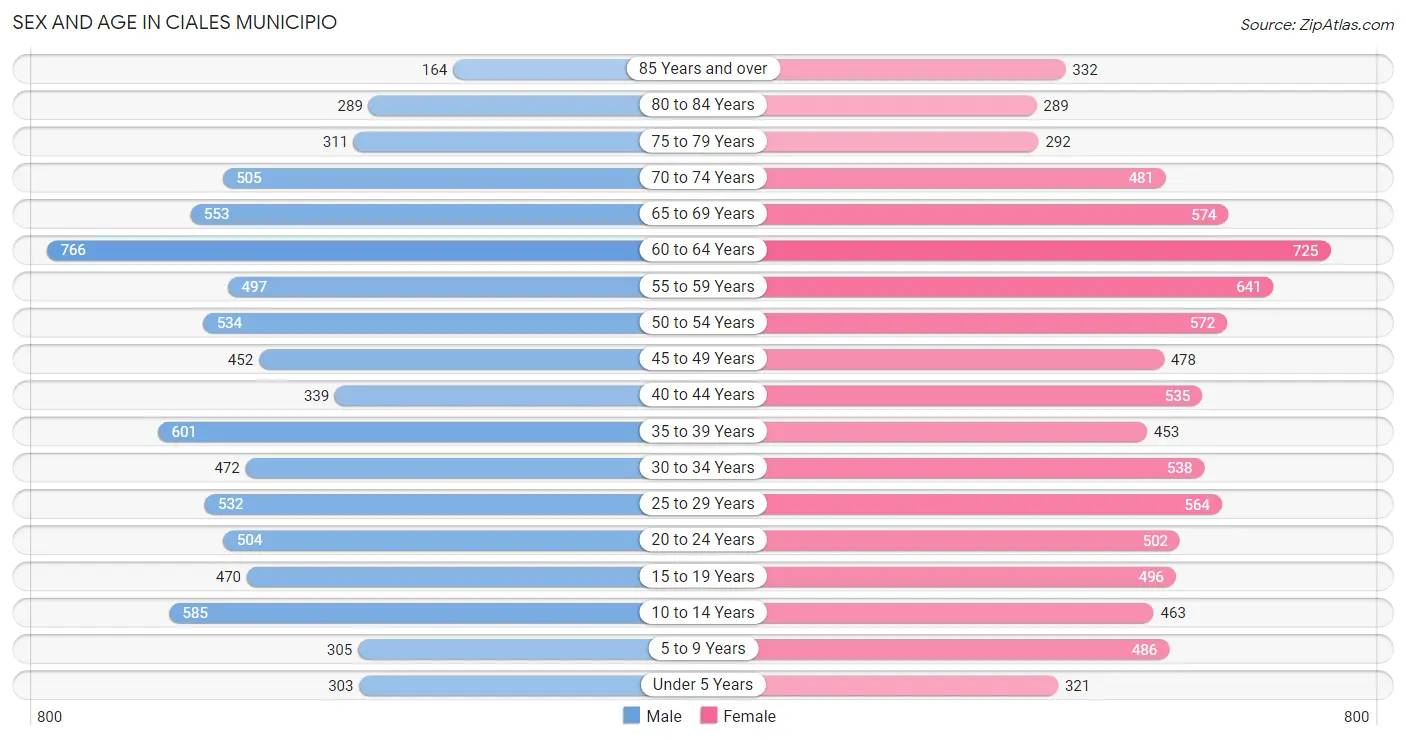Select the male bar for 60 to 64 Years
Image resolution: width=1406 pixels, height=740 pixels.
click(374, 250)
